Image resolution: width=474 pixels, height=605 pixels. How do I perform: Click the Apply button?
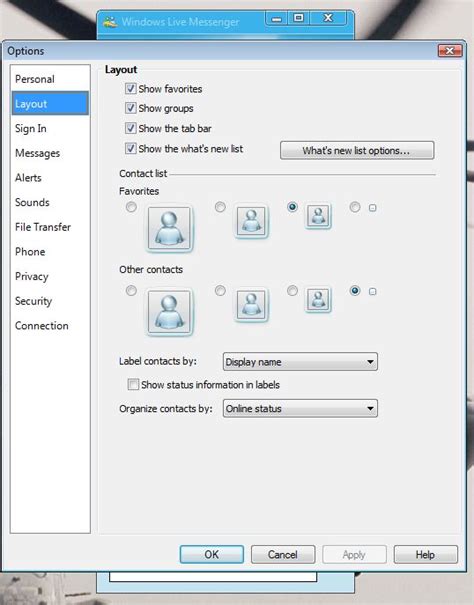354,554
